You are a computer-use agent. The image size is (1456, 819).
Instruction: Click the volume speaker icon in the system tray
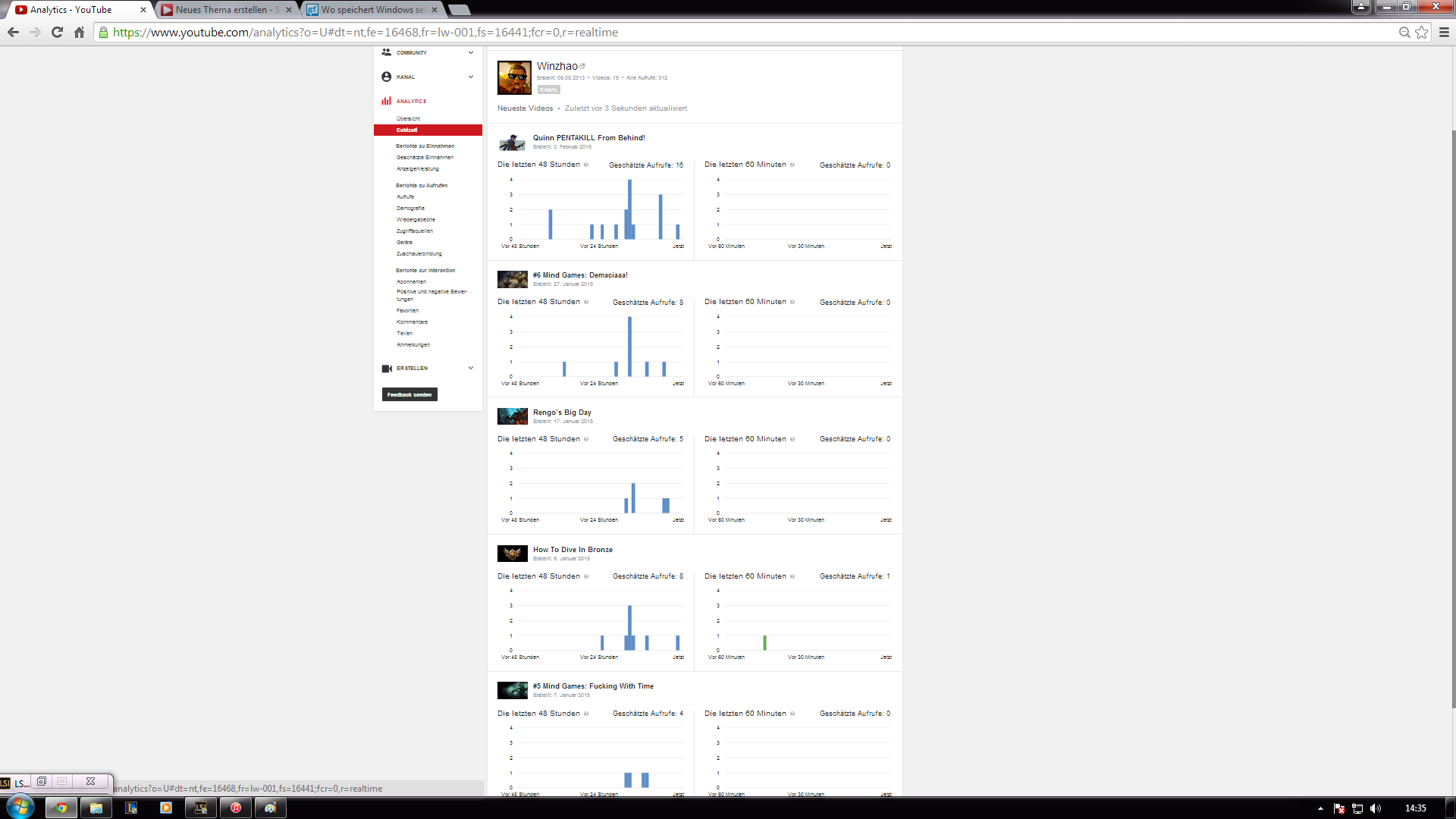1376,808
